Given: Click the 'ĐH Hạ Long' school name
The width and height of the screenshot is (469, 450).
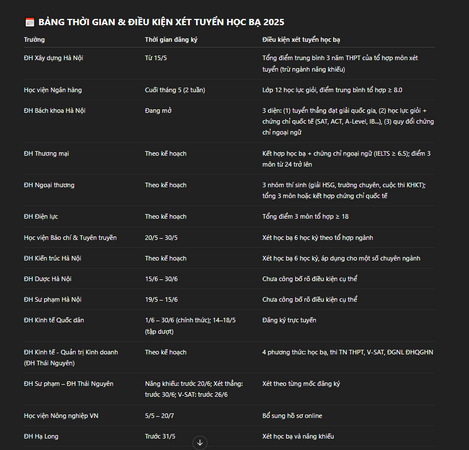Looking at the screenshot, I should tap(41, 436).
